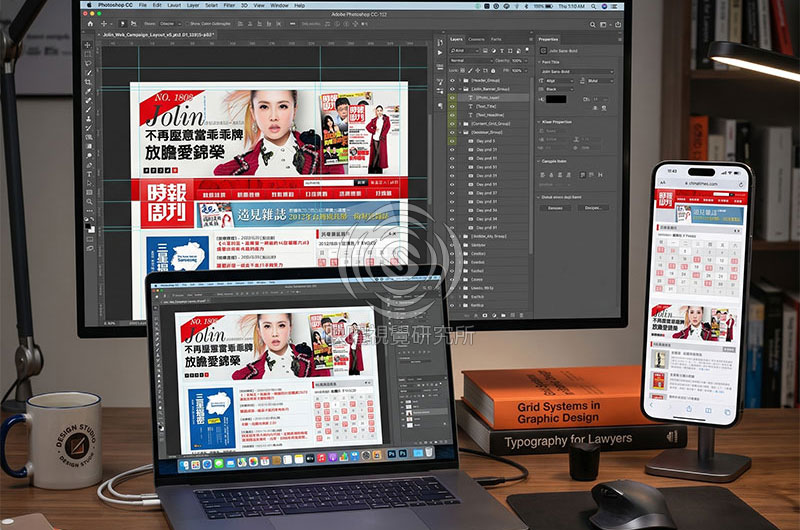Select the Zoom tool on the monitor

pos(89,202)
